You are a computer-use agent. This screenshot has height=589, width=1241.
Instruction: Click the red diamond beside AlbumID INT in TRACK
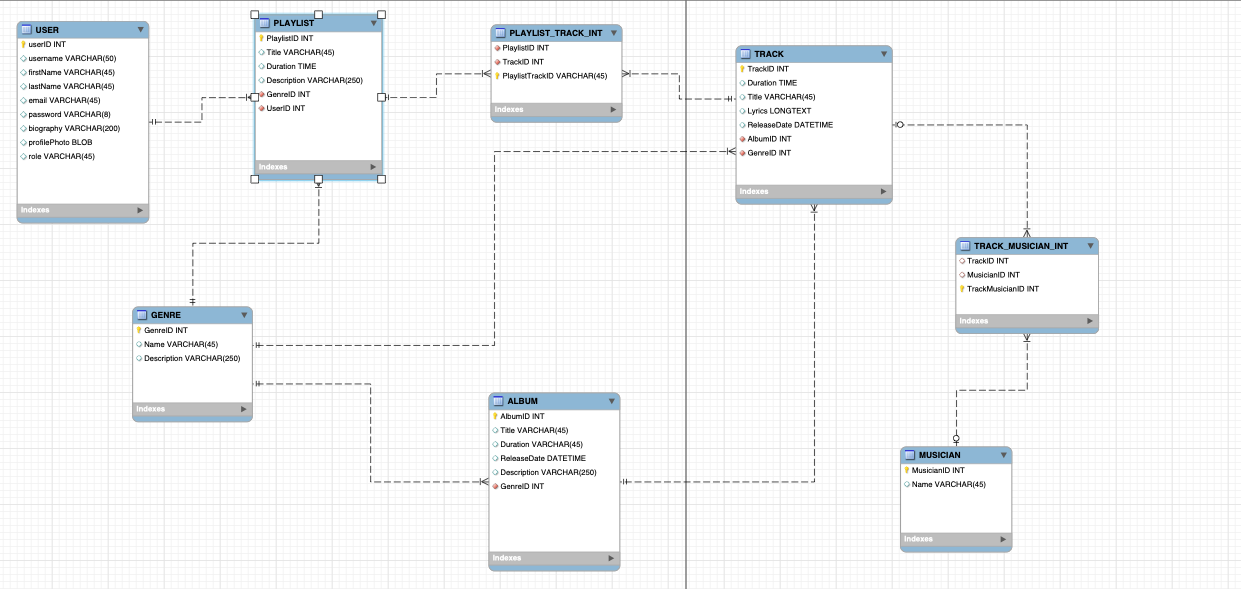[x=743, y=139]
